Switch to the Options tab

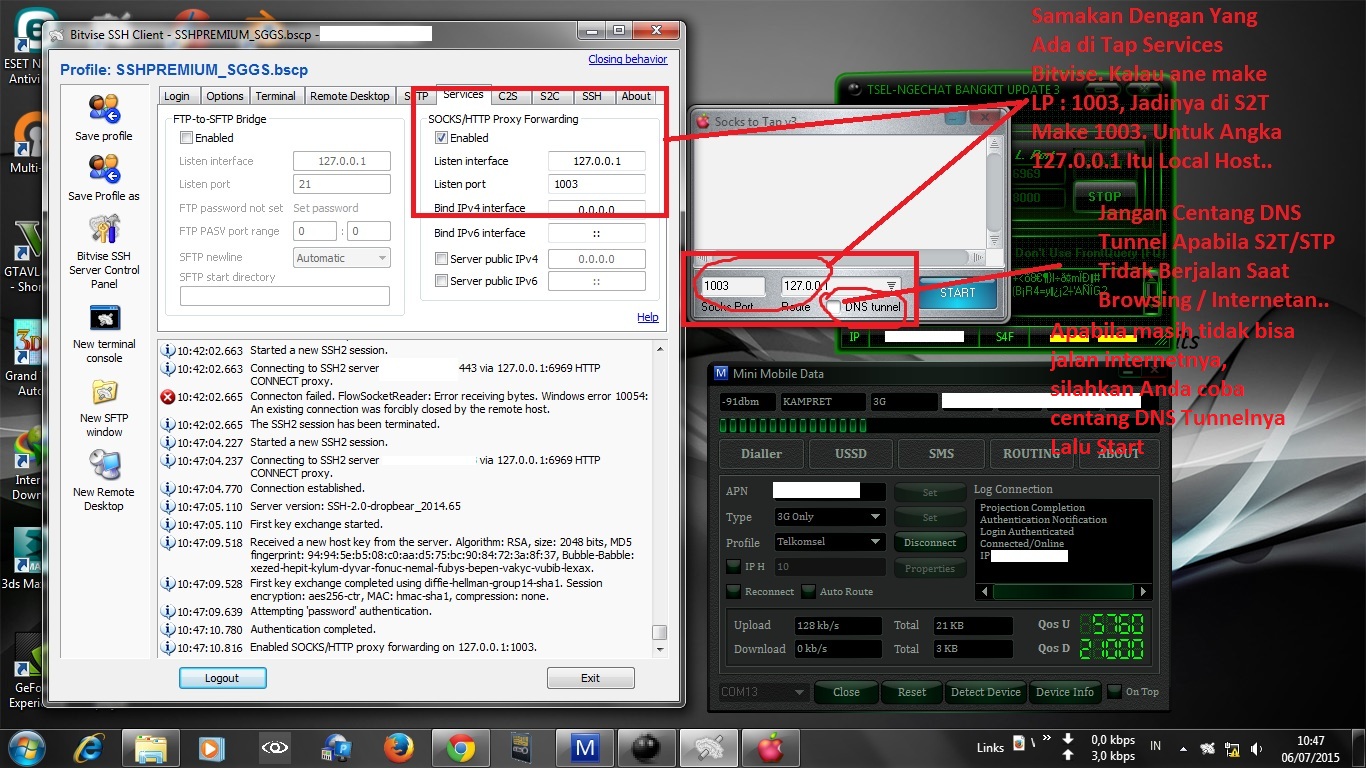[x=225, y=96]
